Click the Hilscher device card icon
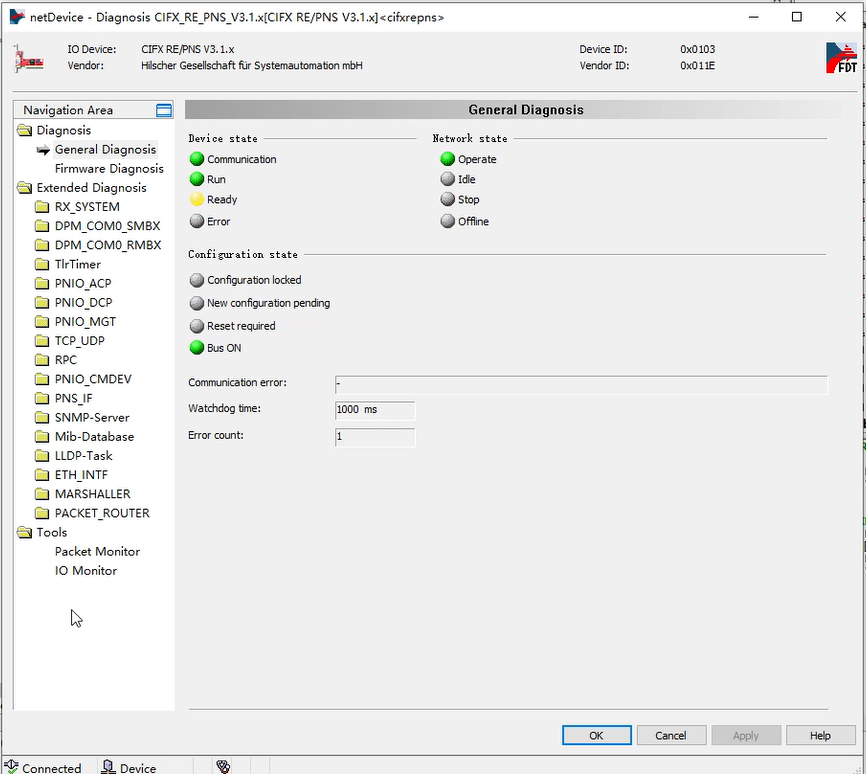Viewport: 866px width, 774px height. point(28,58)
